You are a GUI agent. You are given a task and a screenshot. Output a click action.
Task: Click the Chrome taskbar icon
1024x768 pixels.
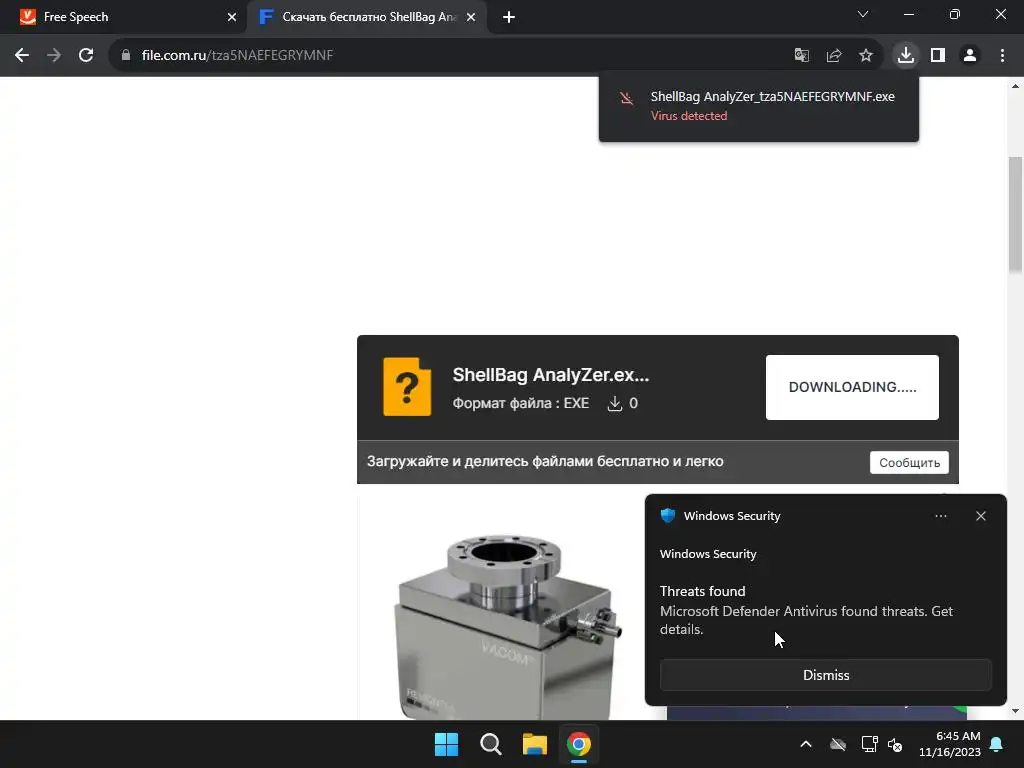tap(579, 744)
